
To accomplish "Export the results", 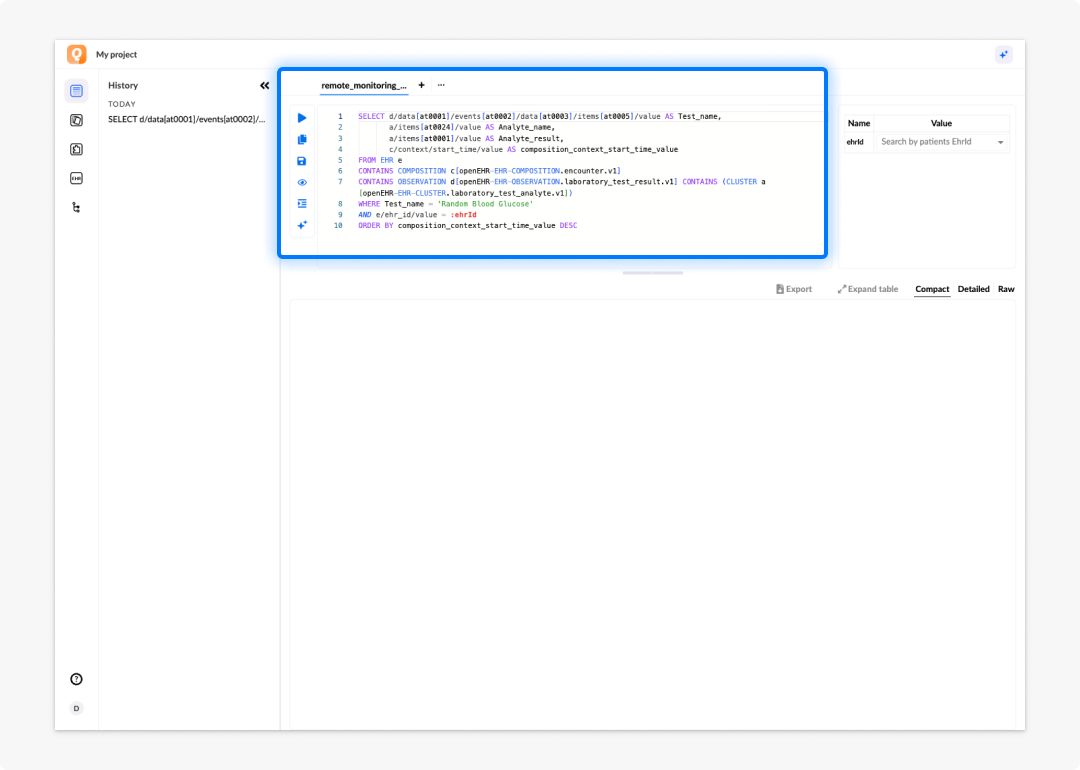I will point(793,289).
